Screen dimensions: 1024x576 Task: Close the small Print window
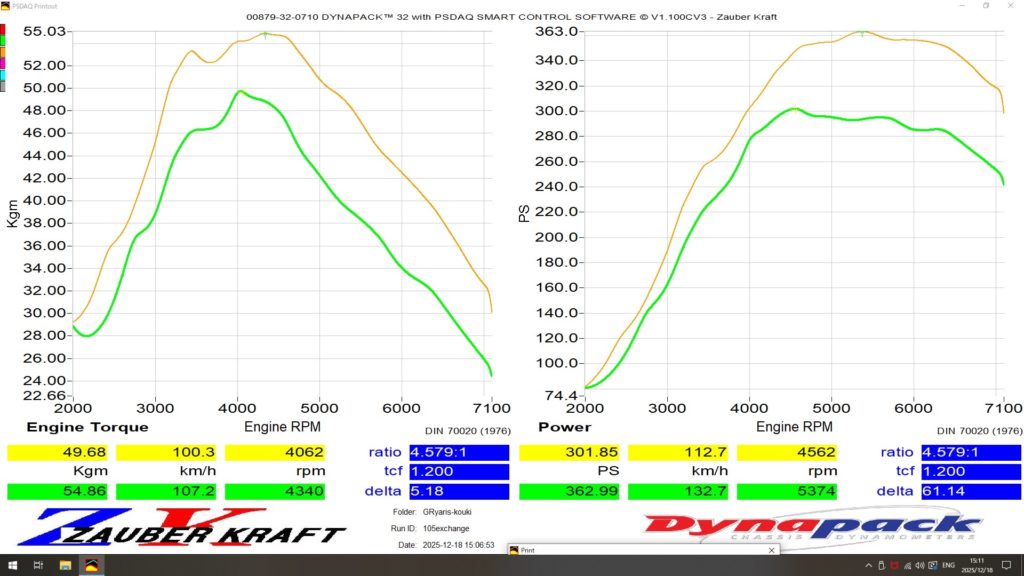pos(770,550)
